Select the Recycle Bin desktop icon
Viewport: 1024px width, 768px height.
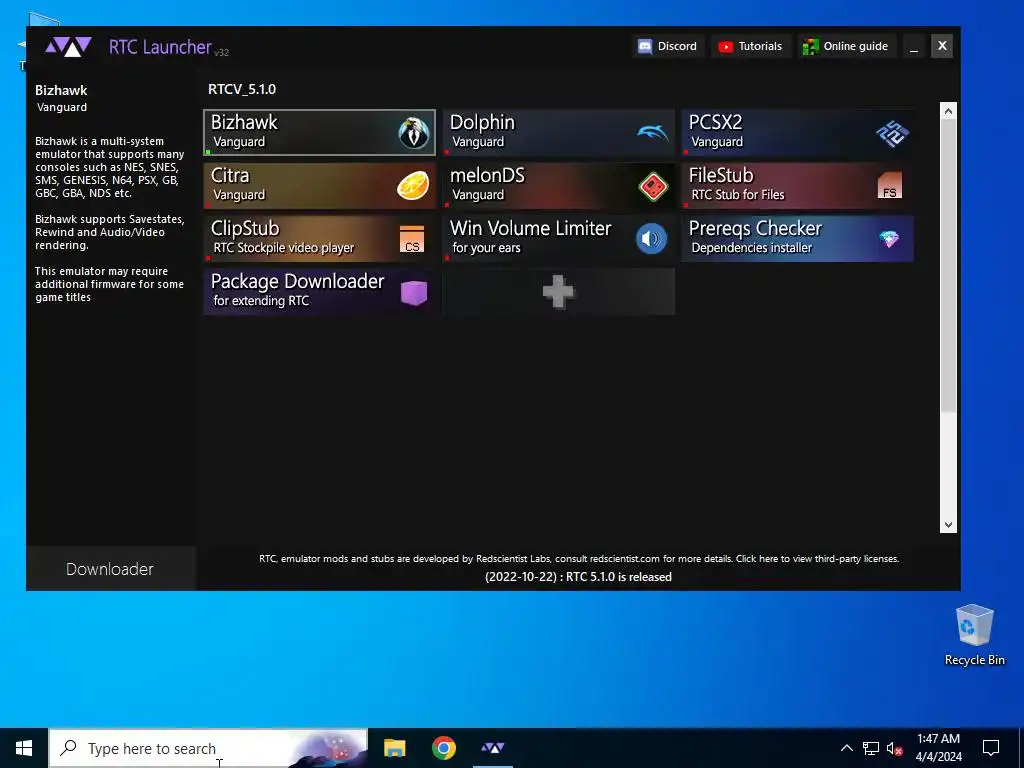pos(974,635)
